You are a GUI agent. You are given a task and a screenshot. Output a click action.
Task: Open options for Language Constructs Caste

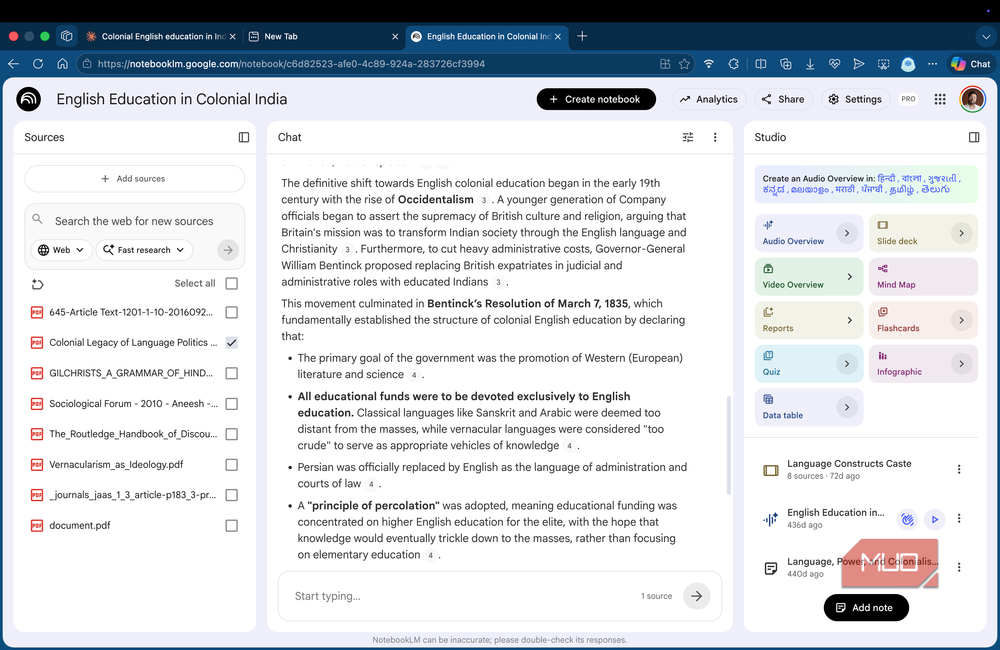(959, 469)
